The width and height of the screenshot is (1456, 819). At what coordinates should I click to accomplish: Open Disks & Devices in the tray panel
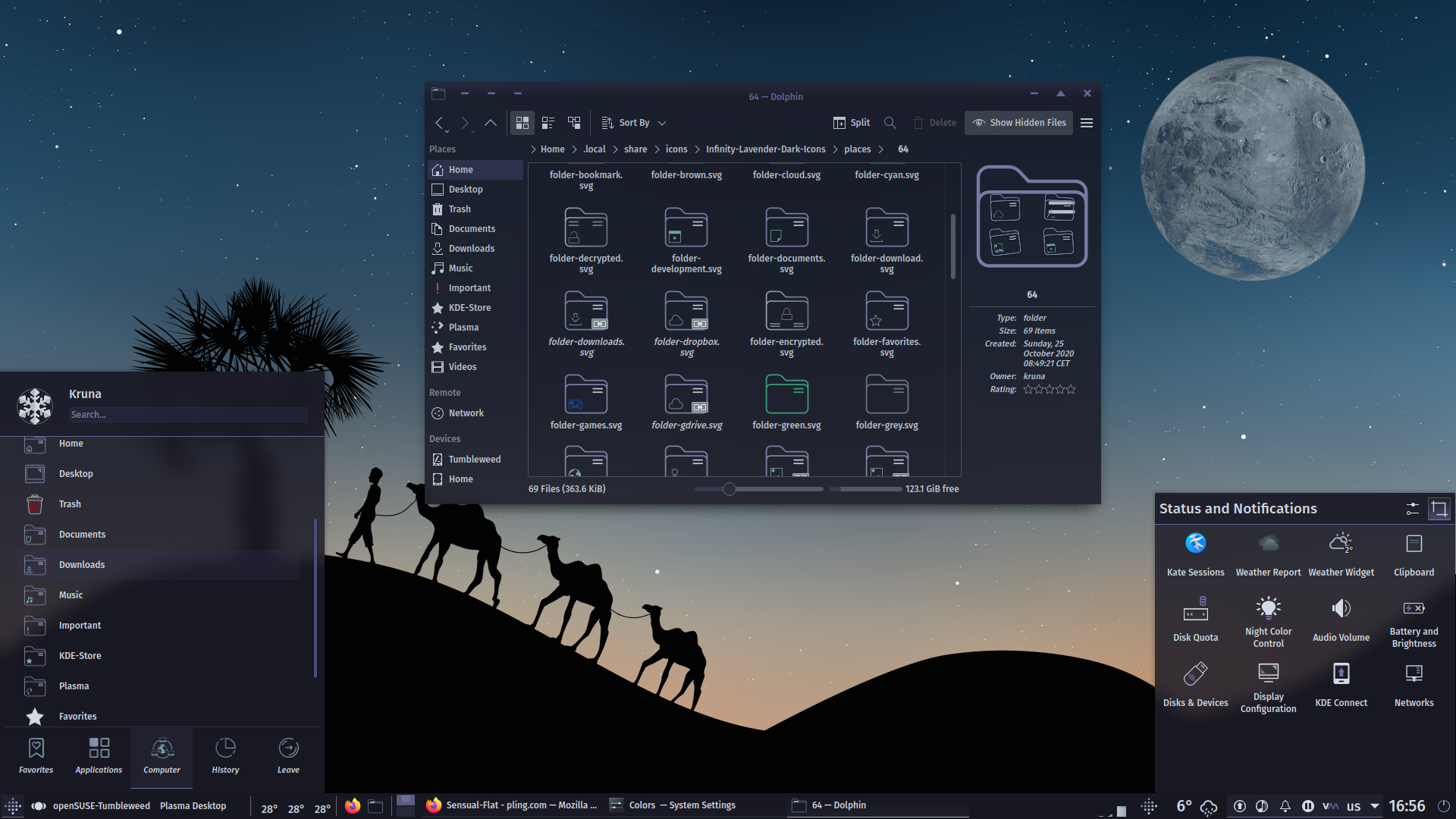pos(1195,682)
